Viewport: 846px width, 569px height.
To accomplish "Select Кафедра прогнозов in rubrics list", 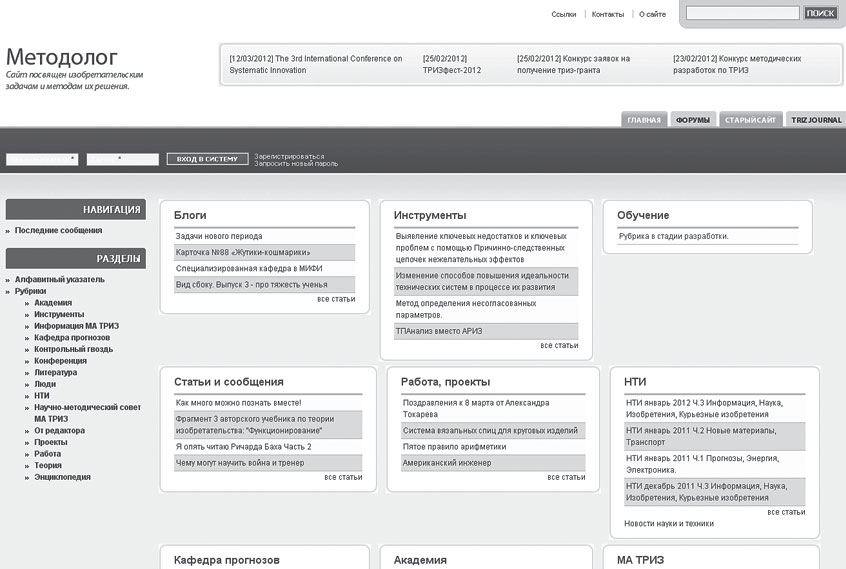I will [72, 338].
